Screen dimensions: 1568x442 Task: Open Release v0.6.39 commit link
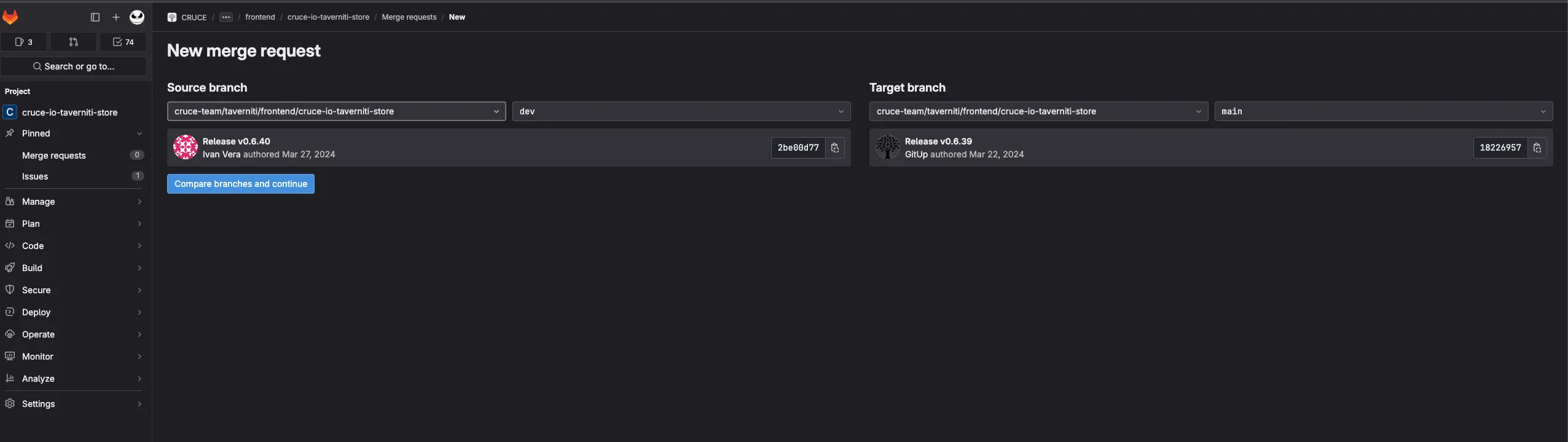tap(938, 141)
